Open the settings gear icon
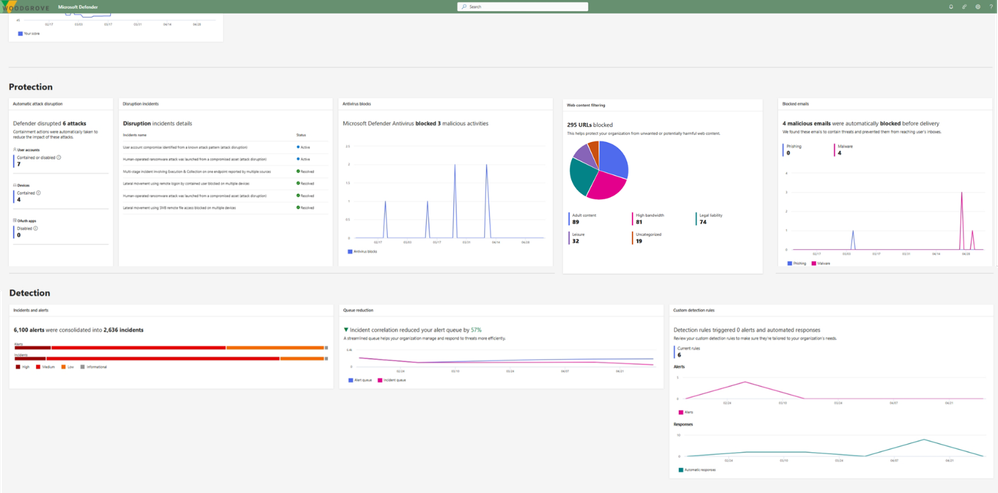The width and height of the screenshot is (998, 493). pos(978,6)
